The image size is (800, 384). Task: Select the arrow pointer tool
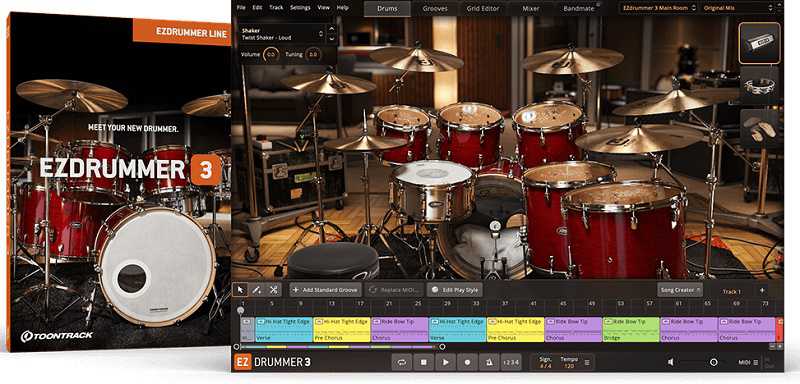click(241, 290)
